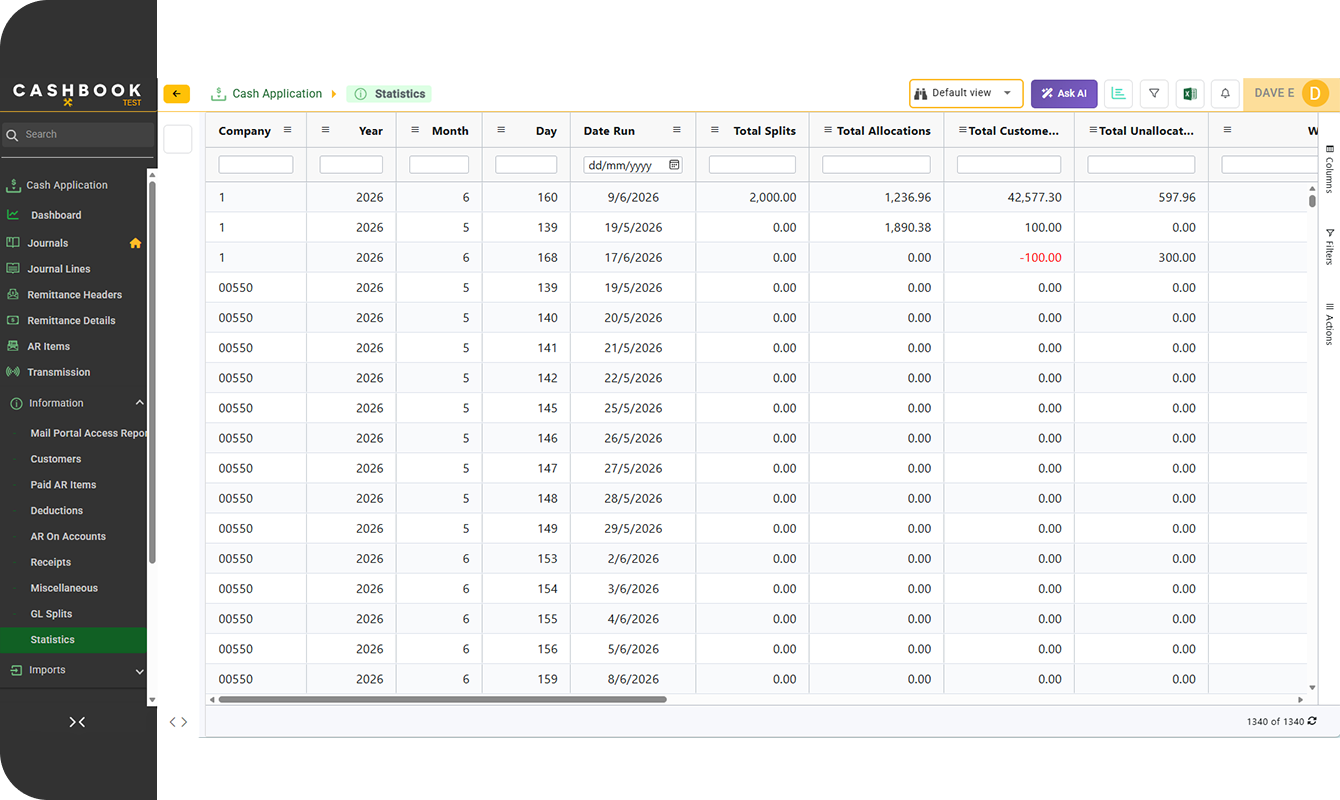Click the 1,890.38 allocations cell
Image resolution: width=1340 pixels, height=800 pixels.
tap(908, 228)
